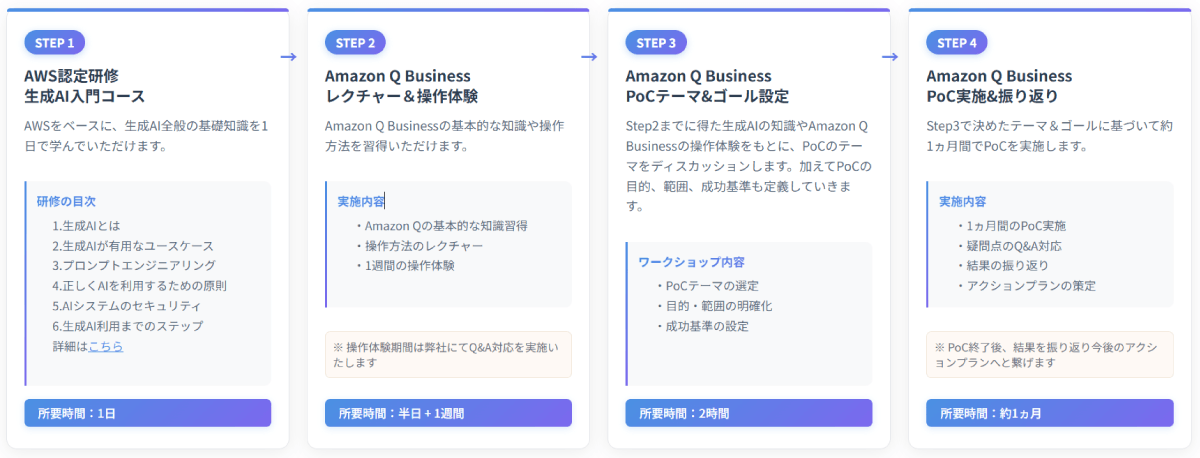Screen dimensions: 1200x458
Task: Select the プロンプトエンジニアリング list item
Action: 134,265
